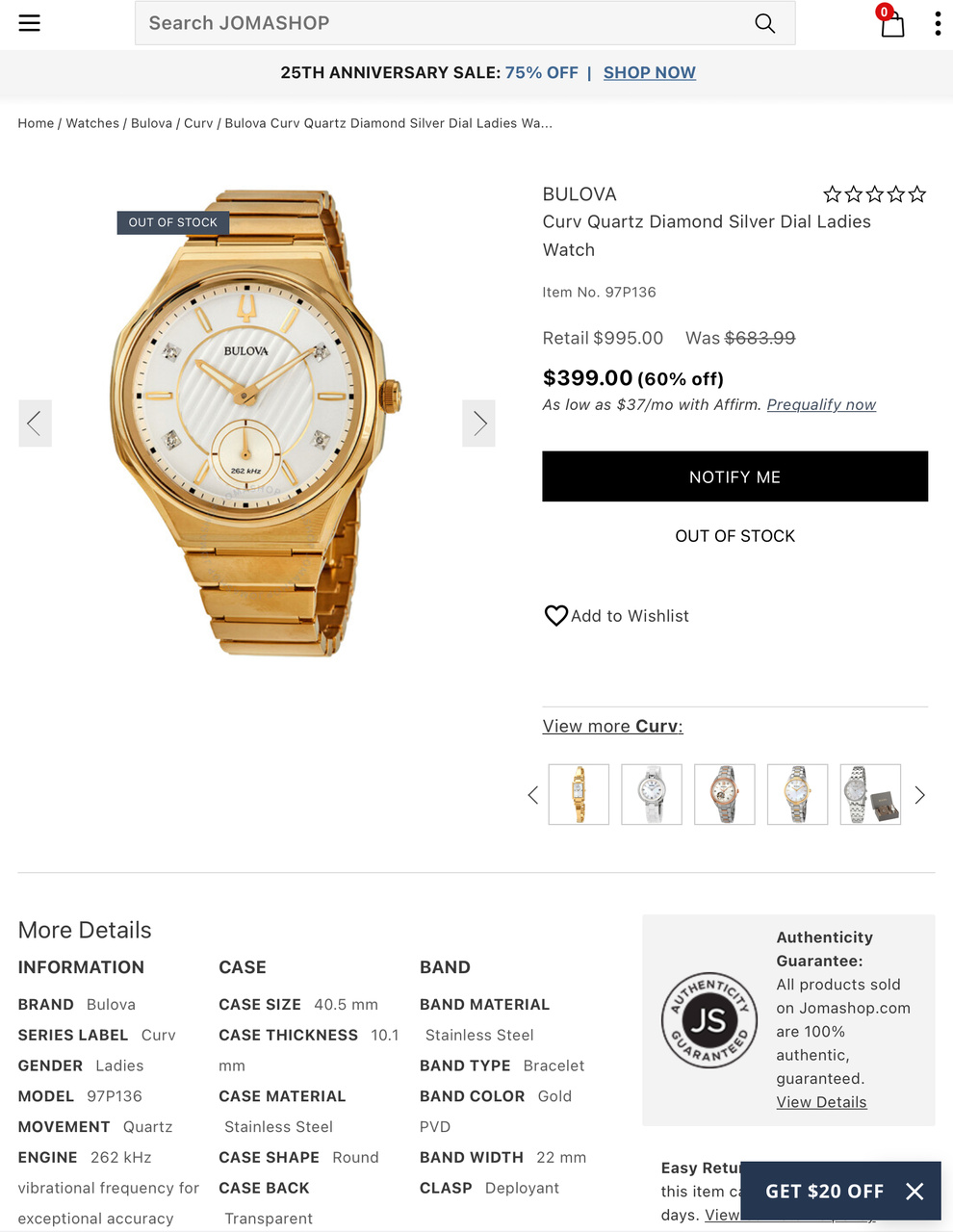Click the star rating
The height and width of the screenshot is (1232, 953).
click(874, 194)
